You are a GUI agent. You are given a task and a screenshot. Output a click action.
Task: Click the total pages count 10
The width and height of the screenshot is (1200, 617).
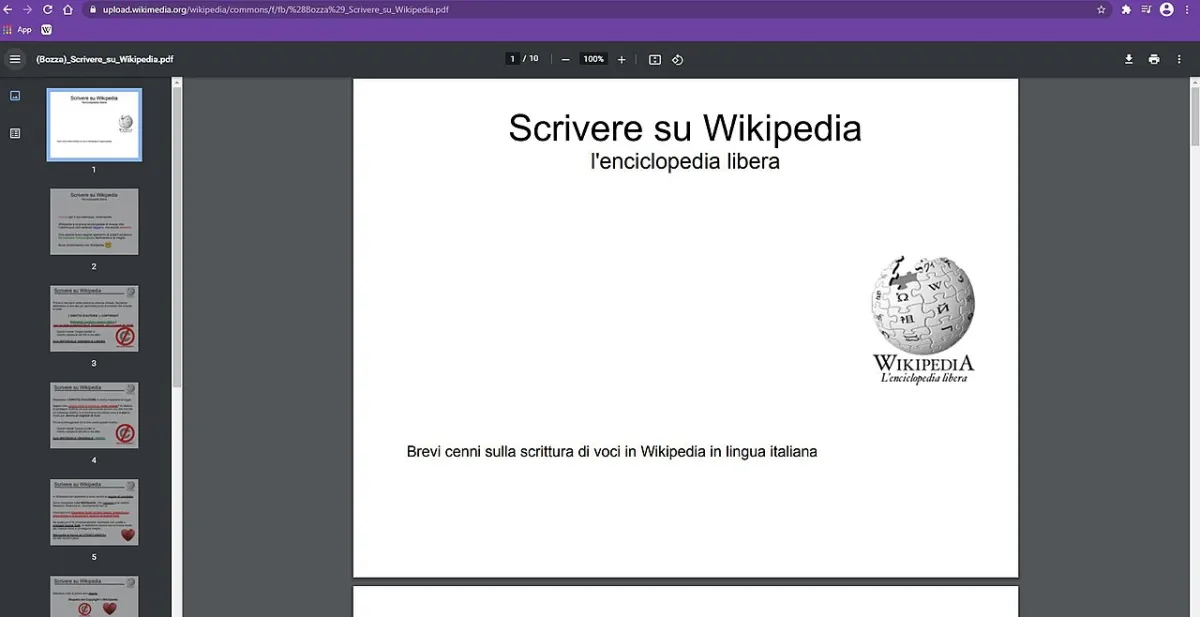(534, 59)
